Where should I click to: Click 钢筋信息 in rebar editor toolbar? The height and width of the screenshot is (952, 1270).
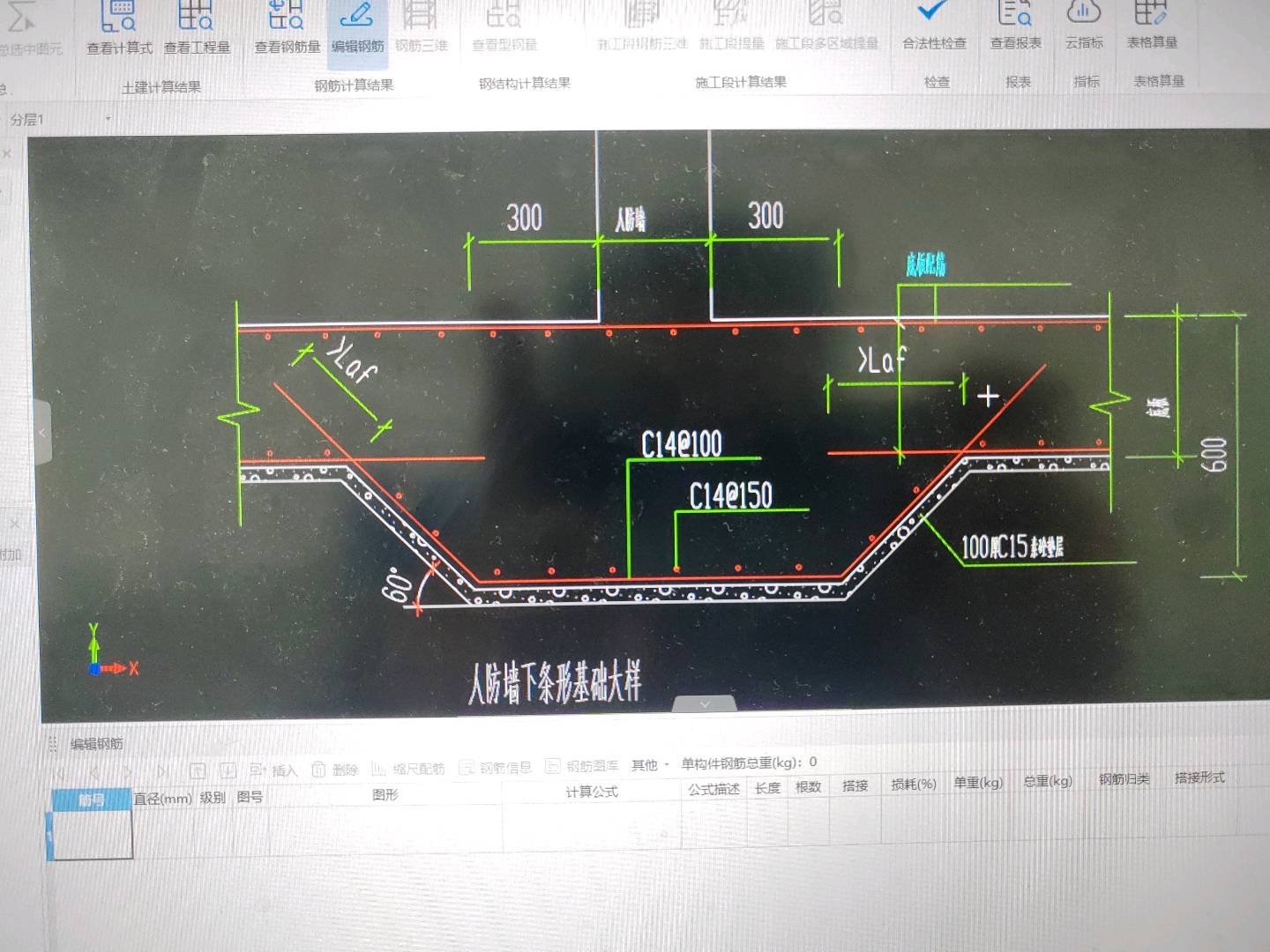(x=496, y=767)
